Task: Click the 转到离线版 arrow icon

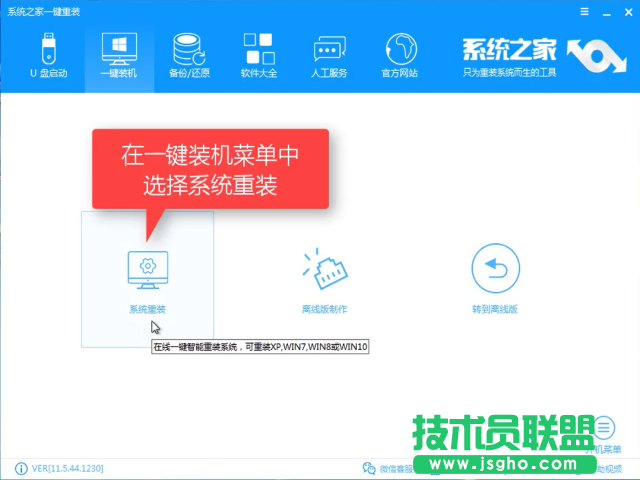Action: tap(495, 267)
